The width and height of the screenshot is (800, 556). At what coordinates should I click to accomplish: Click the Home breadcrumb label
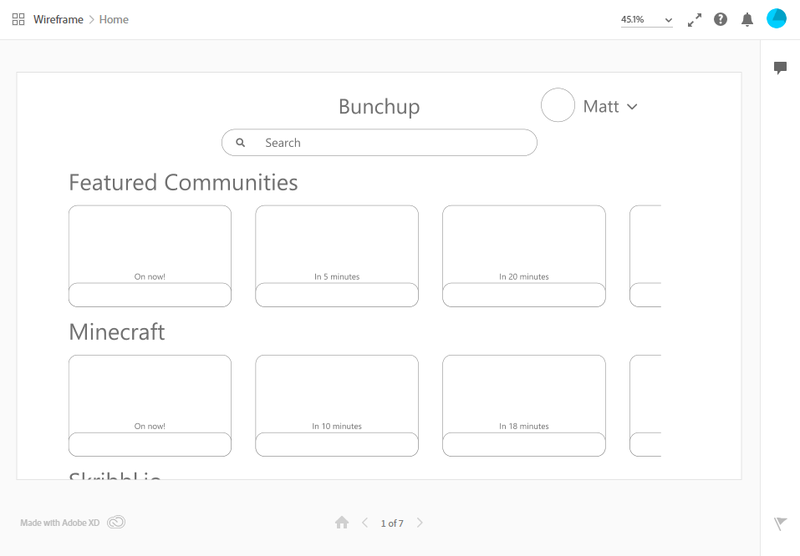[114, 19]
